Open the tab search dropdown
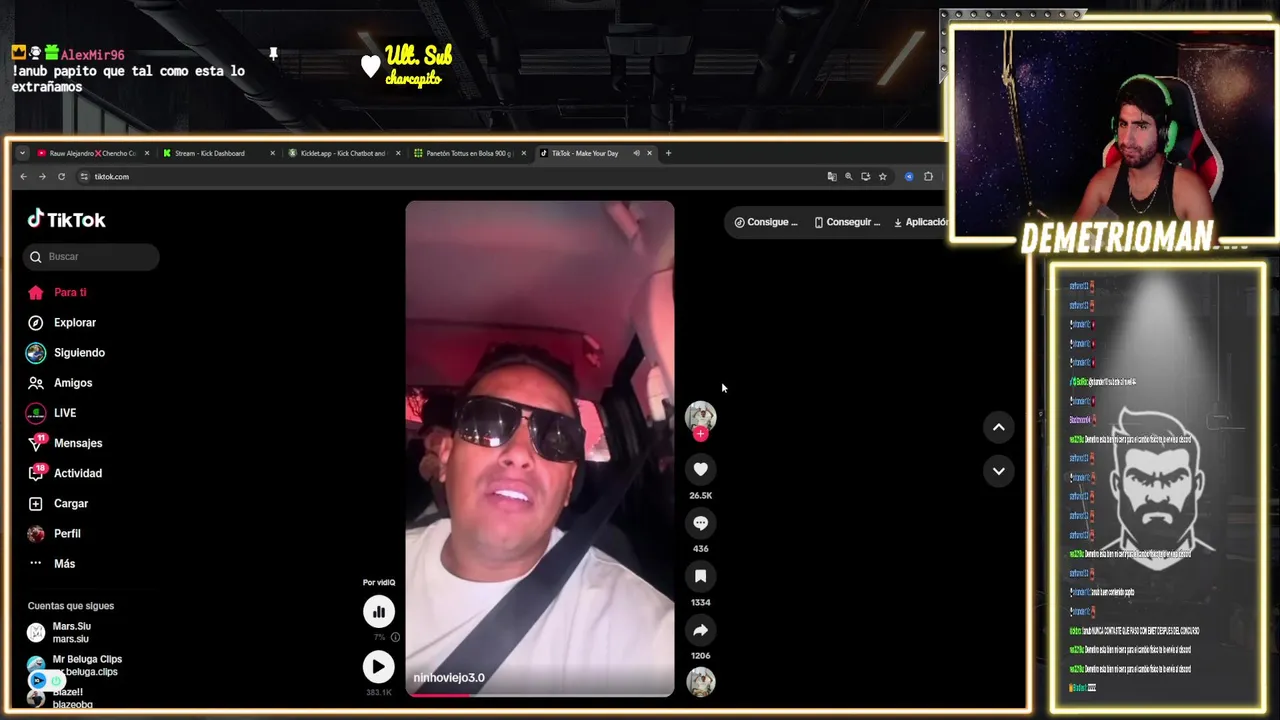 (x=22, y=153)
